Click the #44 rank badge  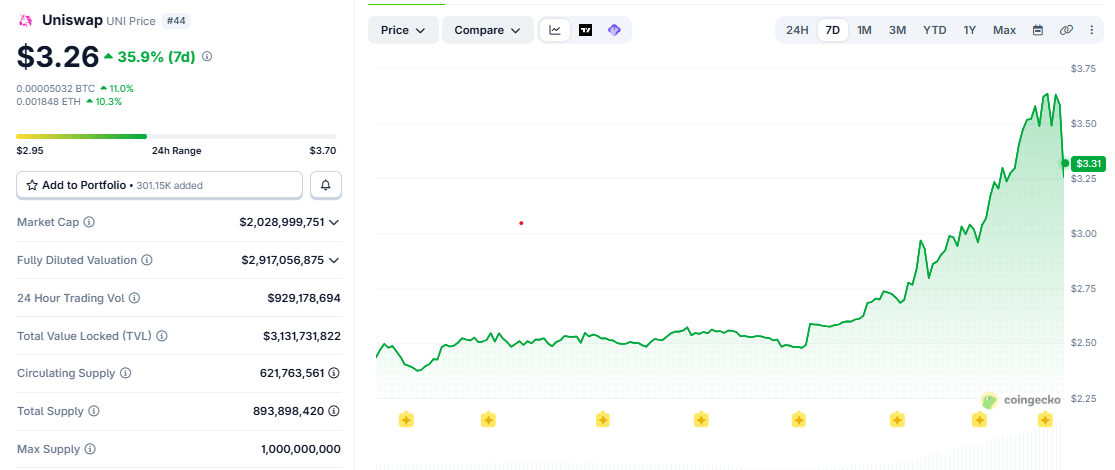(x=176, y=21)
